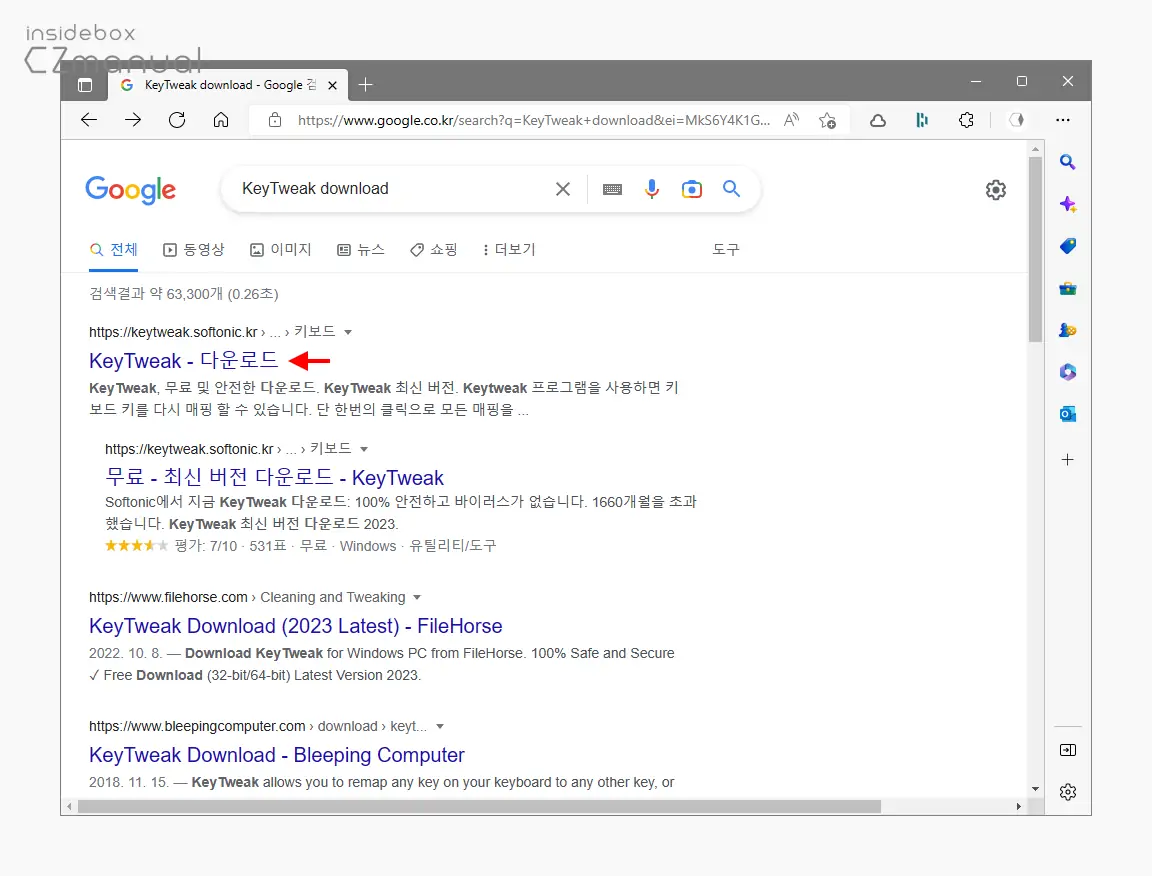This screenshot has width=1152, height=876.
Task: Open the Shopping icon in the sidebar
Action: point(1068,245)
